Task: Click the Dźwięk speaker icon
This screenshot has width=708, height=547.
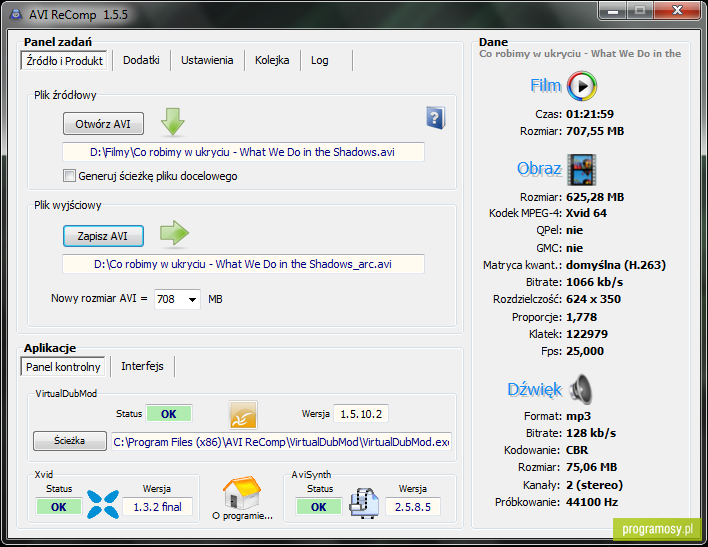Action: (581, 389)
